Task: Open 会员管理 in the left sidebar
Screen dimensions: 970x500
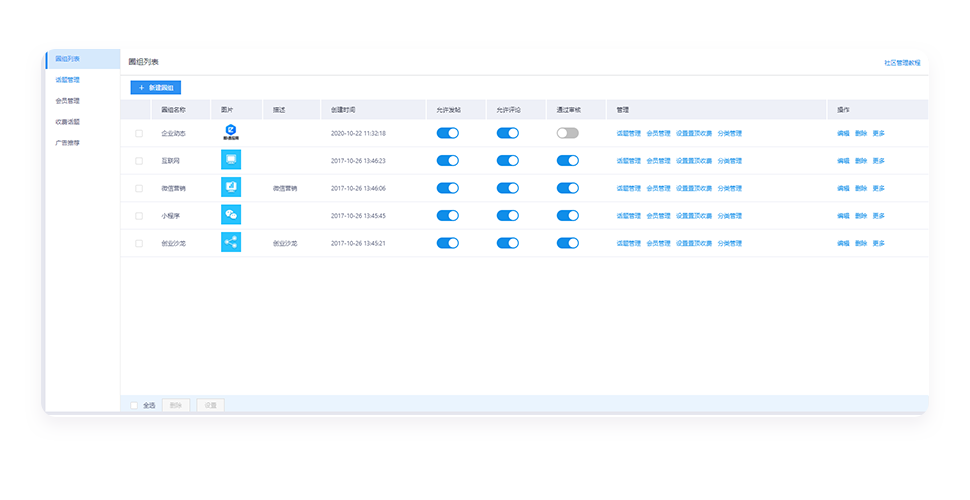Action: [68, 101]
